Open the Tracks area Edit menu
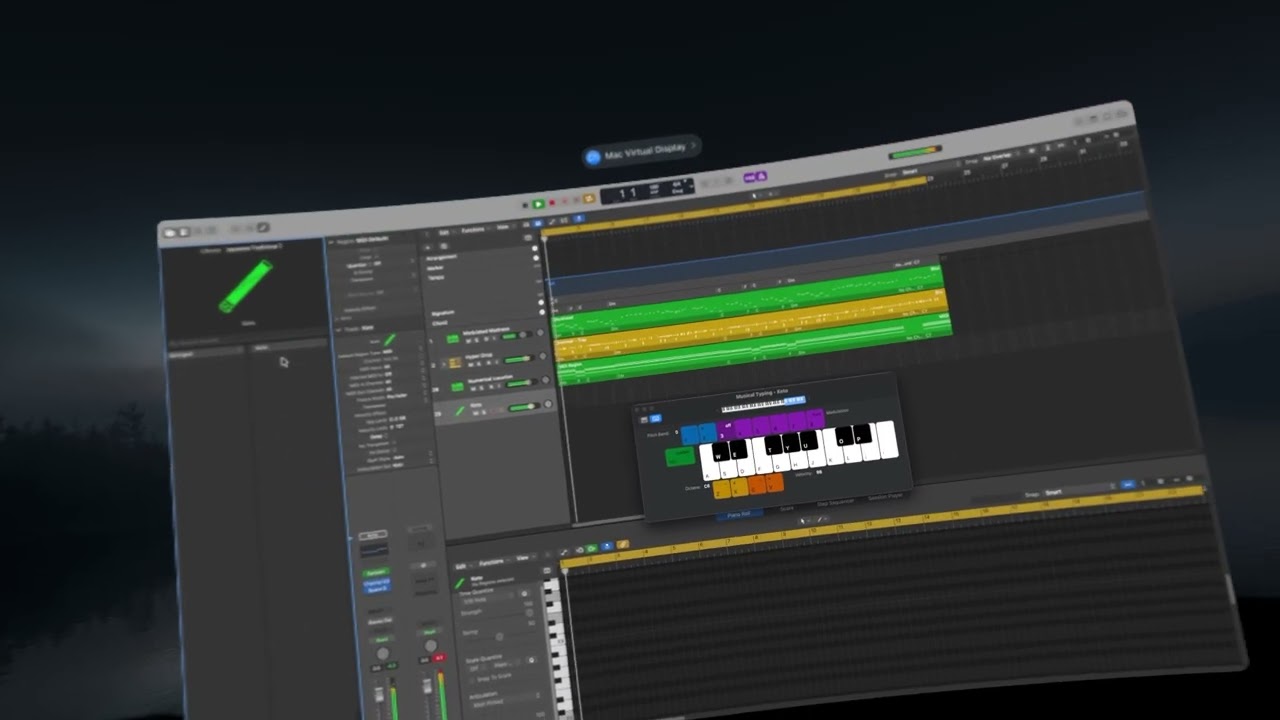Image resolution: width=1280 pixels, height=720 pixels. [444, 232]
